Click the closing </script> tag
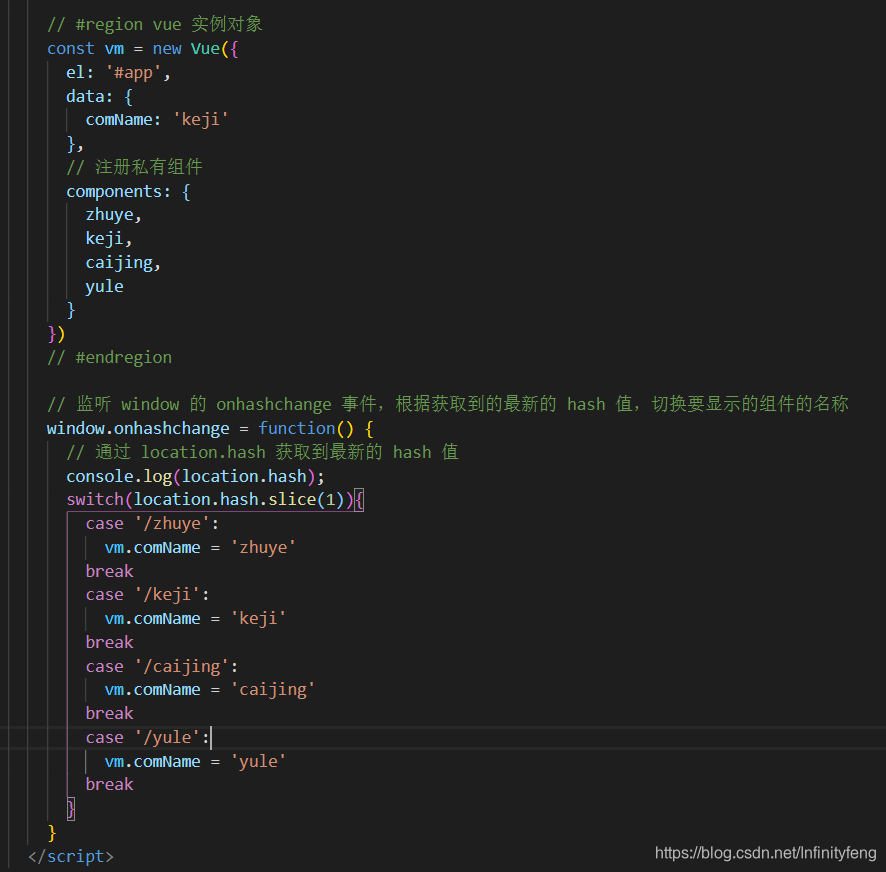886x872 pixels. 71,857
